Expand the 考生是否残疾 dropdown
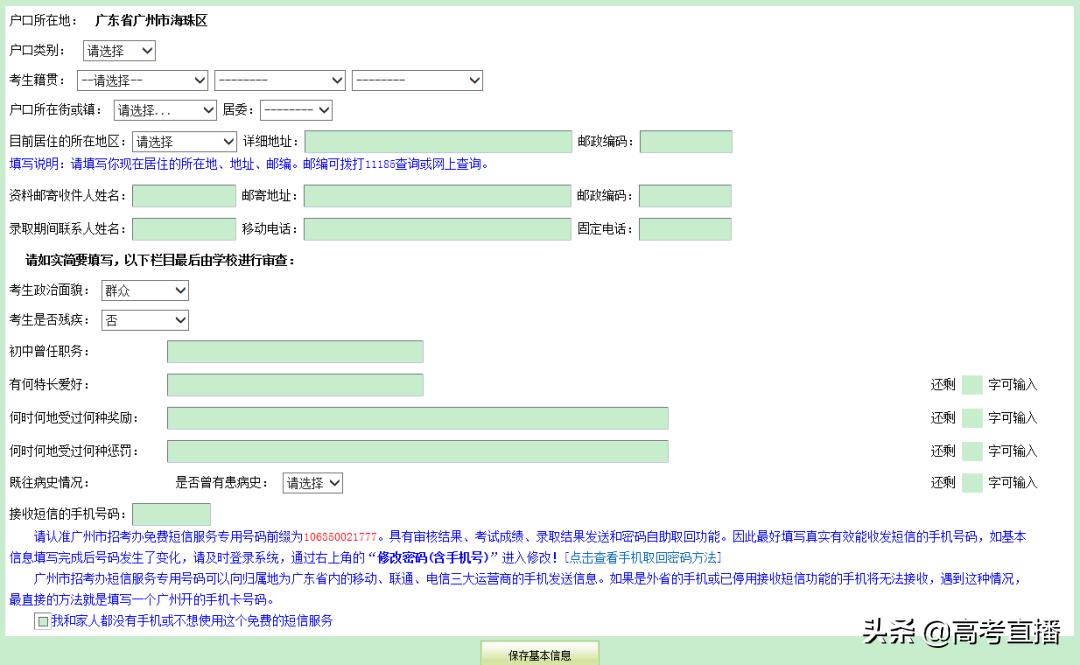 click(x=145, y=320)
